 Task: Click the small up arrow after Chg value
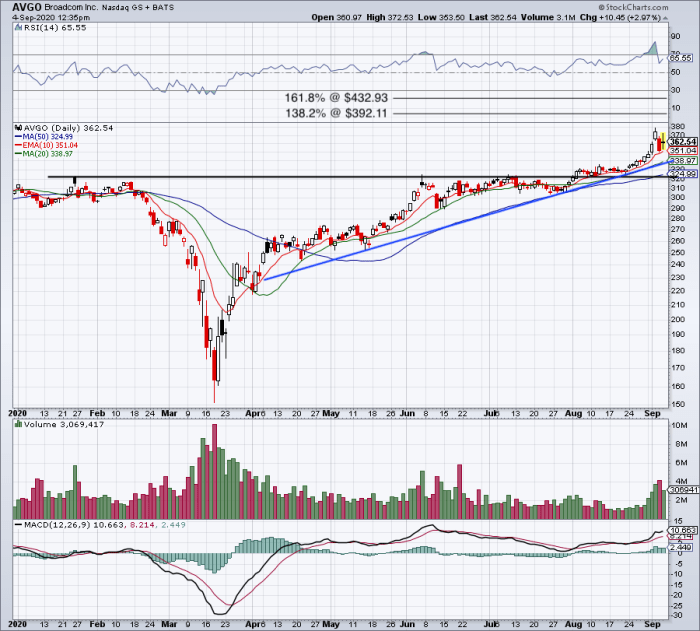665,18
